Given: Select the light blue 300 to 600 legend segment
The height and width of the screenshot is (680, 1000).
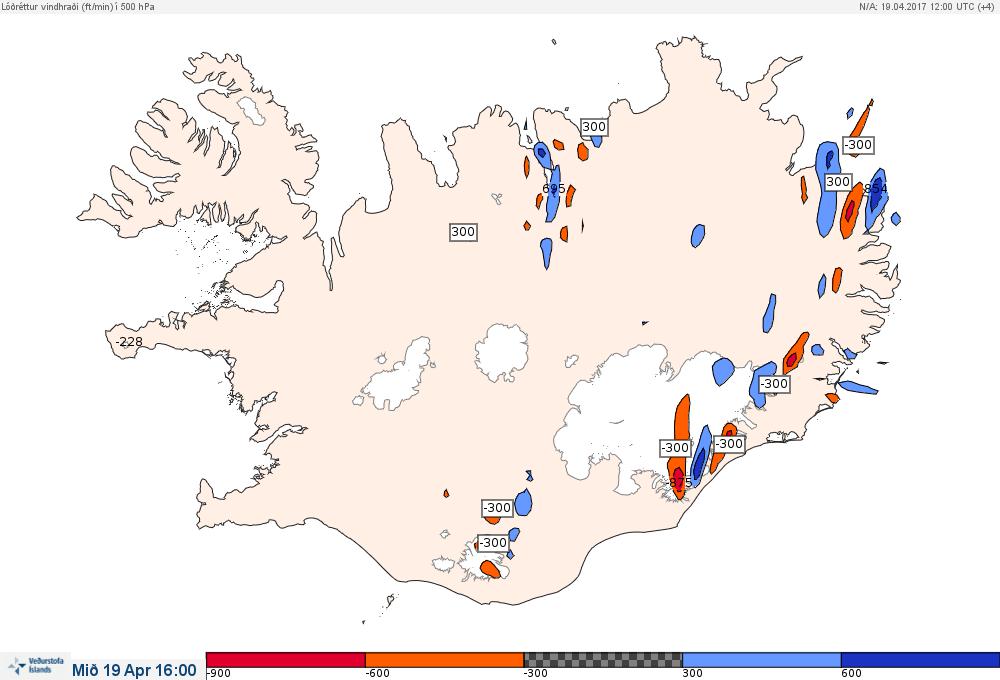Looking at the screenshot, I should coord(761,660).
